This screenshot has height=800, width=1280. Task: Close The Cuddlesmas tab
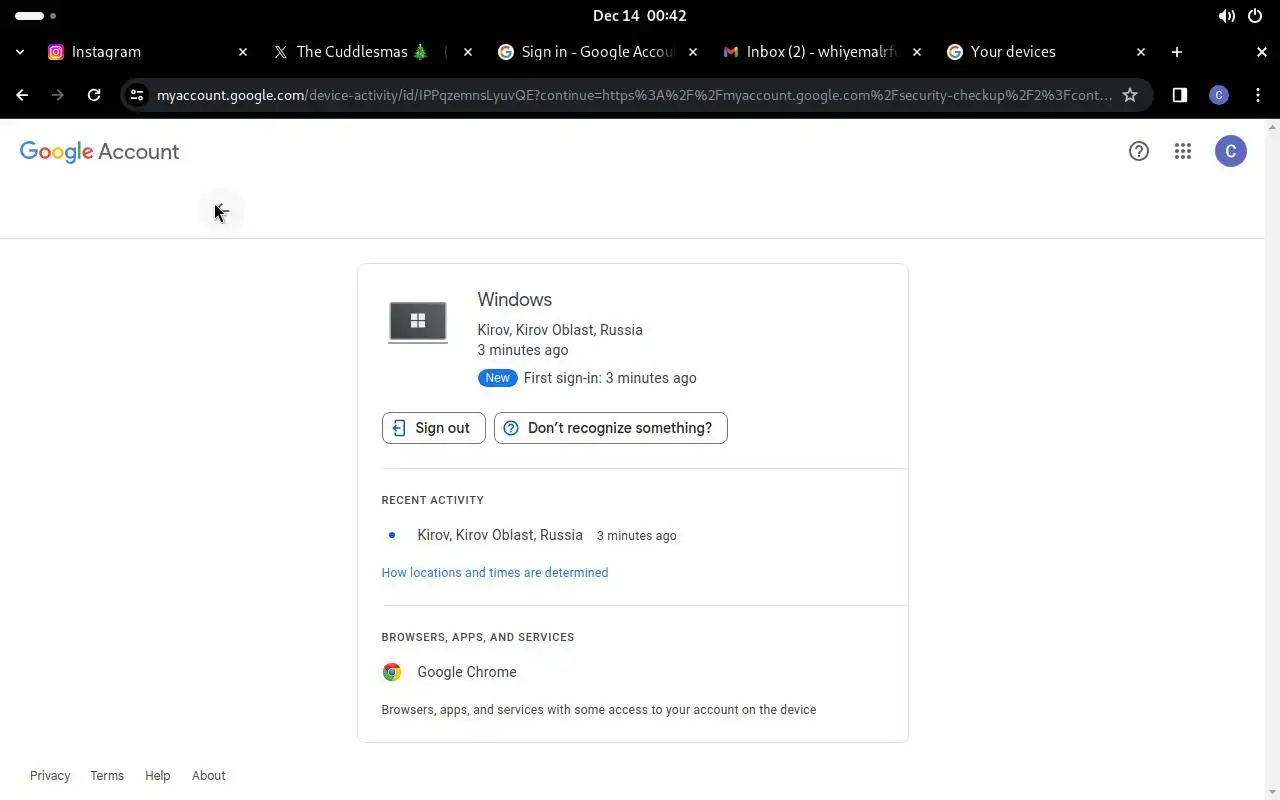467,52
